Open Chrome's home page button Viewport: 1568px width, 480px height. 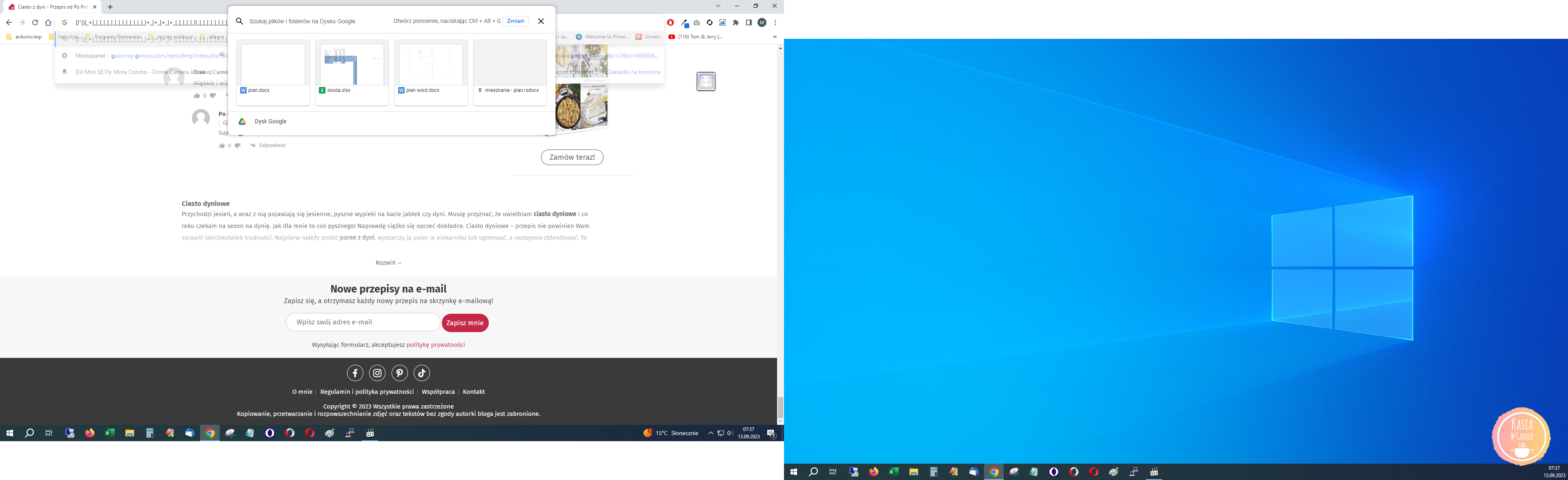48,22
